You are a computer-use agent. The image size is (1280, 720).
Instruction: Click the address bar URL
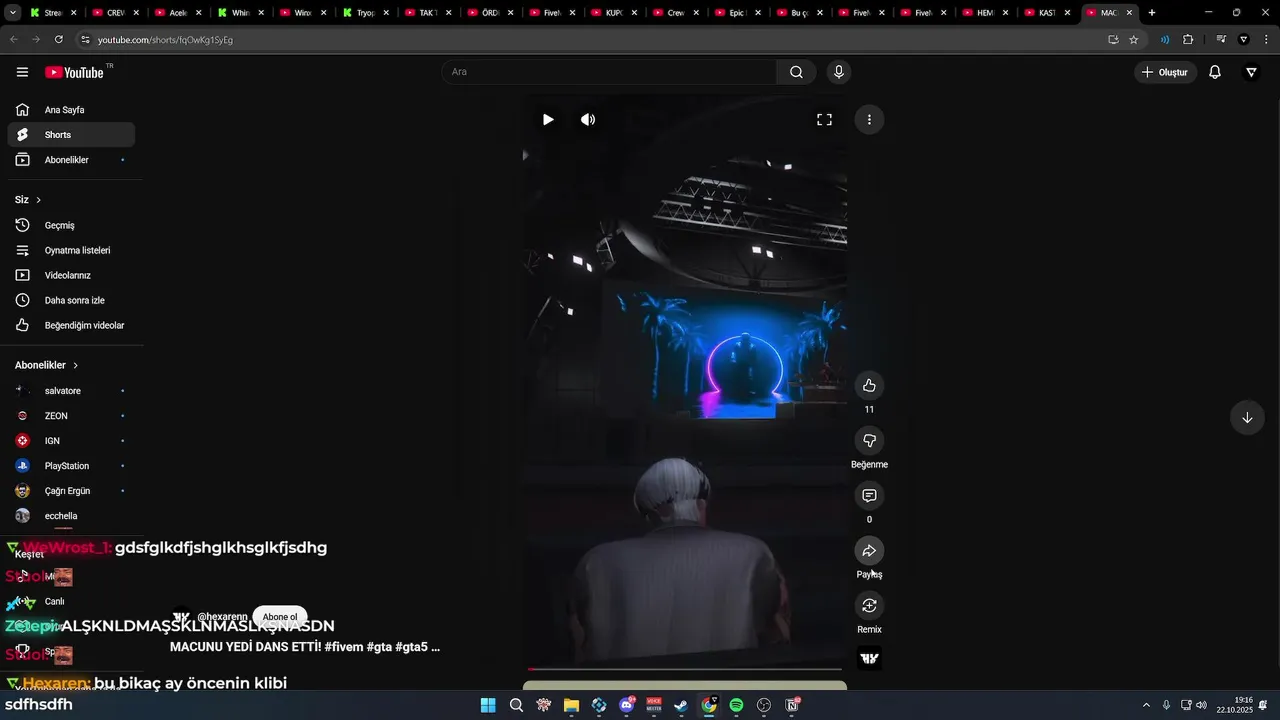tap(165, 39)
